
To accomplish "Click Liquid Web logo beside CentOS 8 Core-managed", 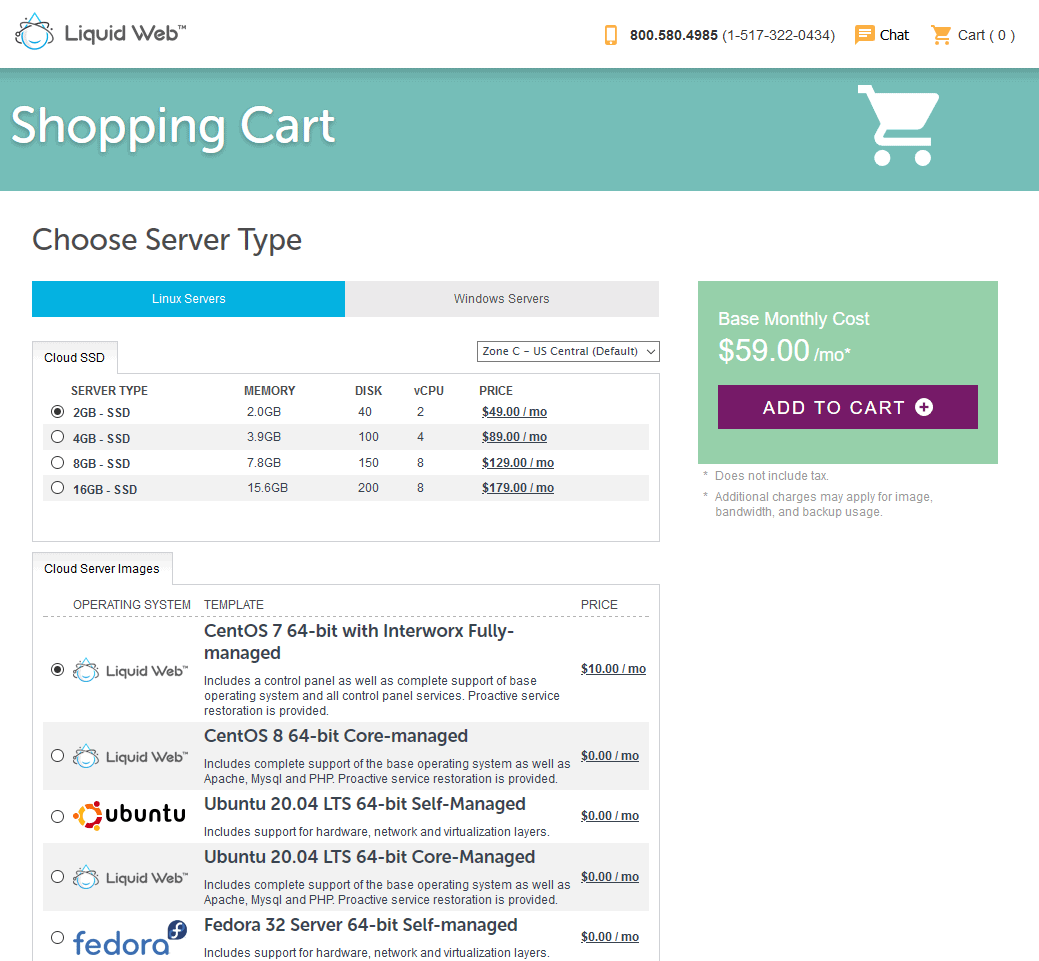I will tap(131, 756).
